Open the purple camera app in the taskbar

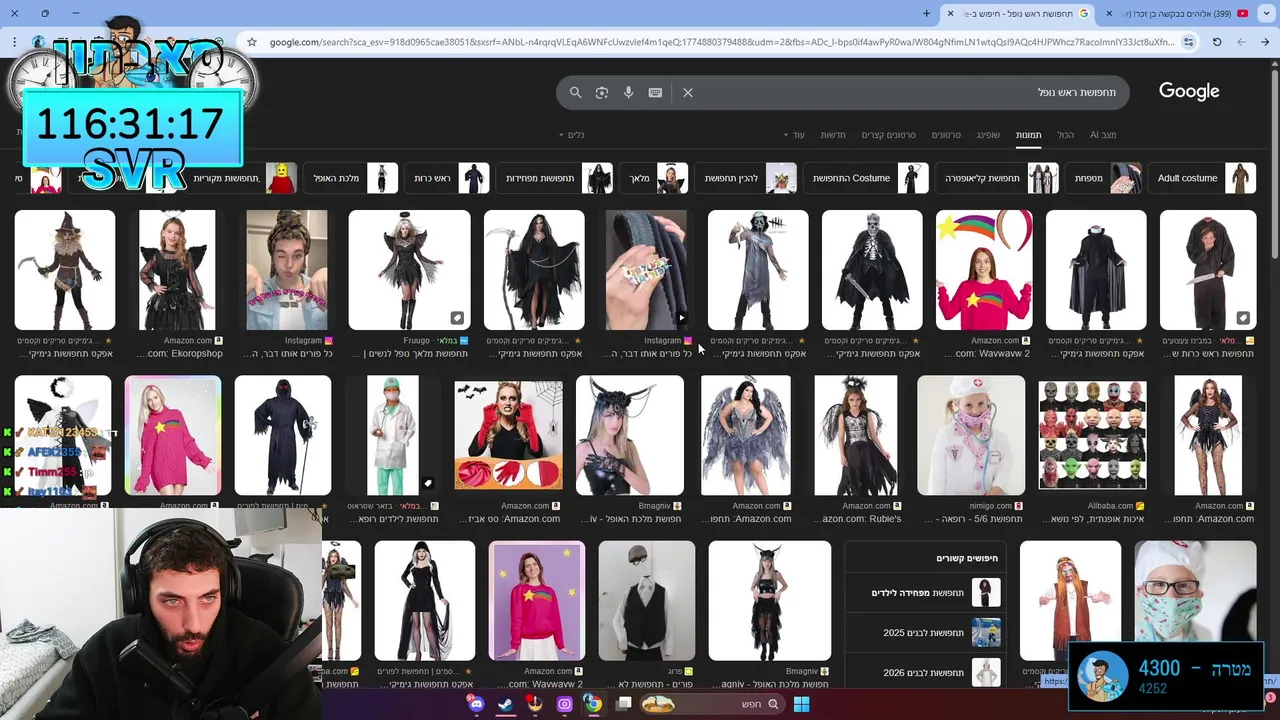(564, 704)
